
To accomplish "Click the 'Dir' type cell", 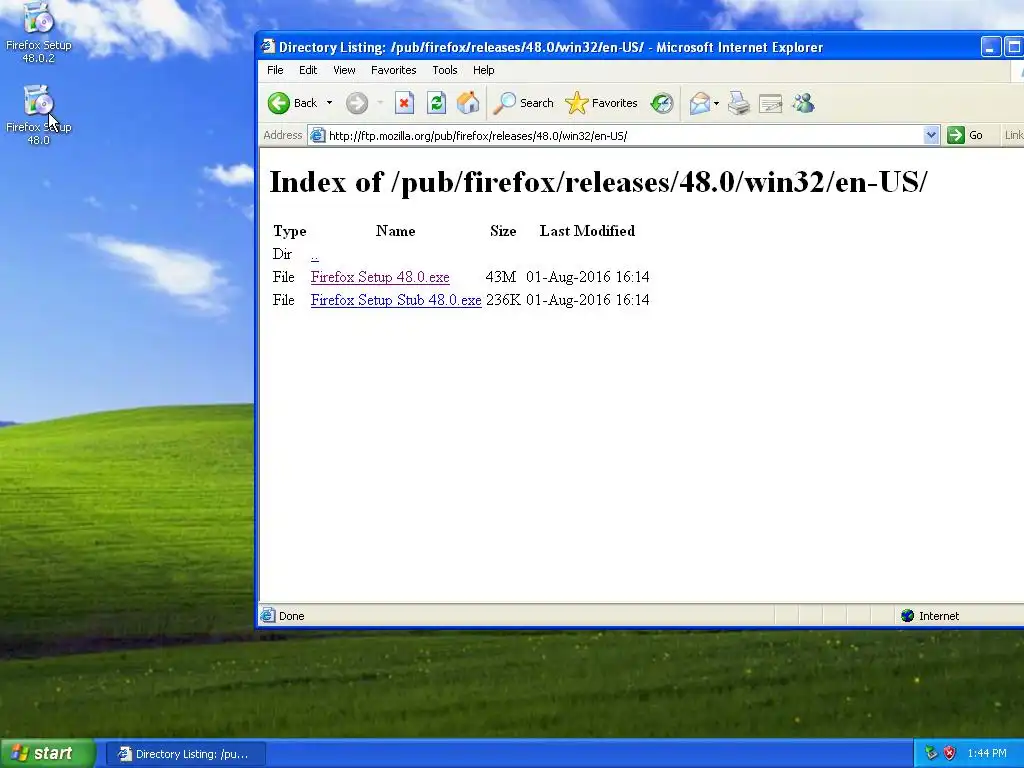I will [x=282, y=254].
